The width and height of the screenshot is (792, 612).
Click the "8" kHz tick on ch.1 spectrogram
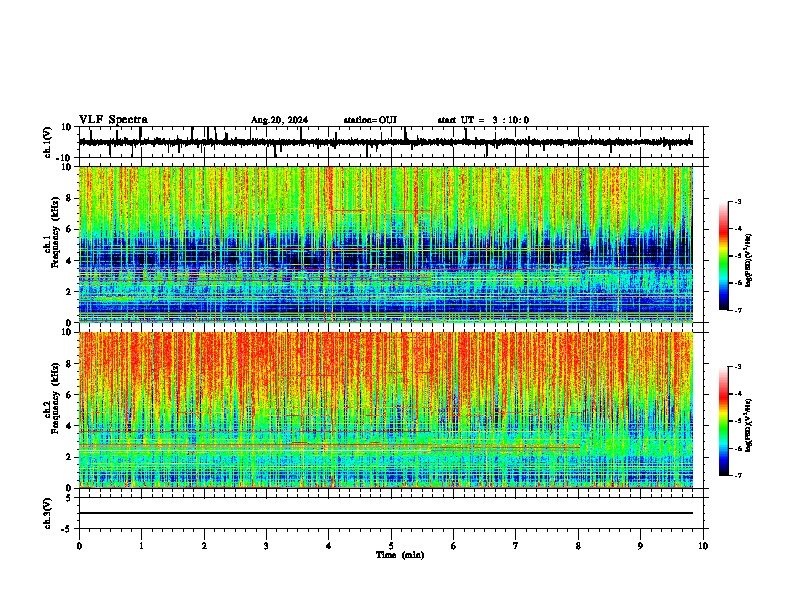click(70, 198)
